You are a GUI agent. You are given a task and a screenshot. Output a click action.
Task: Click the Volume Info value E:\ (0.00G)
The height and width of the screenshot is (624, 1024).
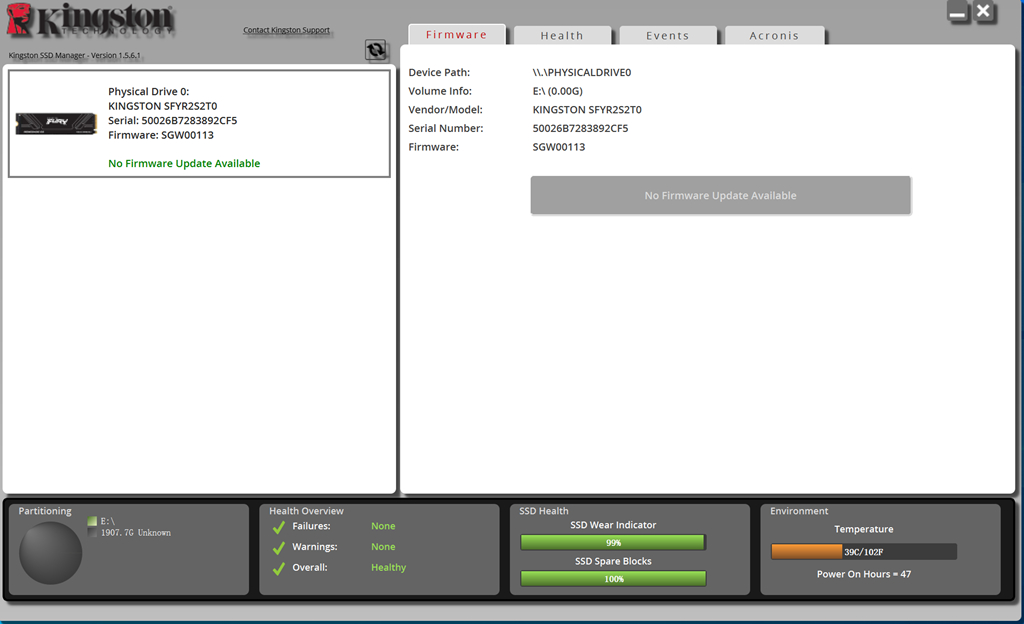(558, 91)
